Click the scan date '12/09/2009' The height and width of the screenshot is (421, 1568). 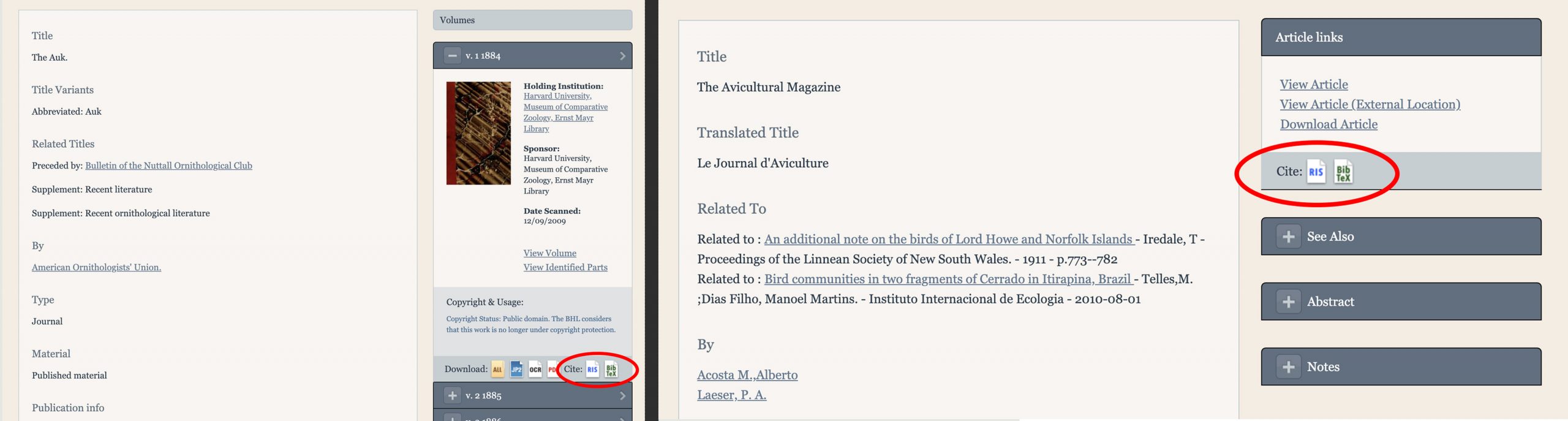pos(545,221)
